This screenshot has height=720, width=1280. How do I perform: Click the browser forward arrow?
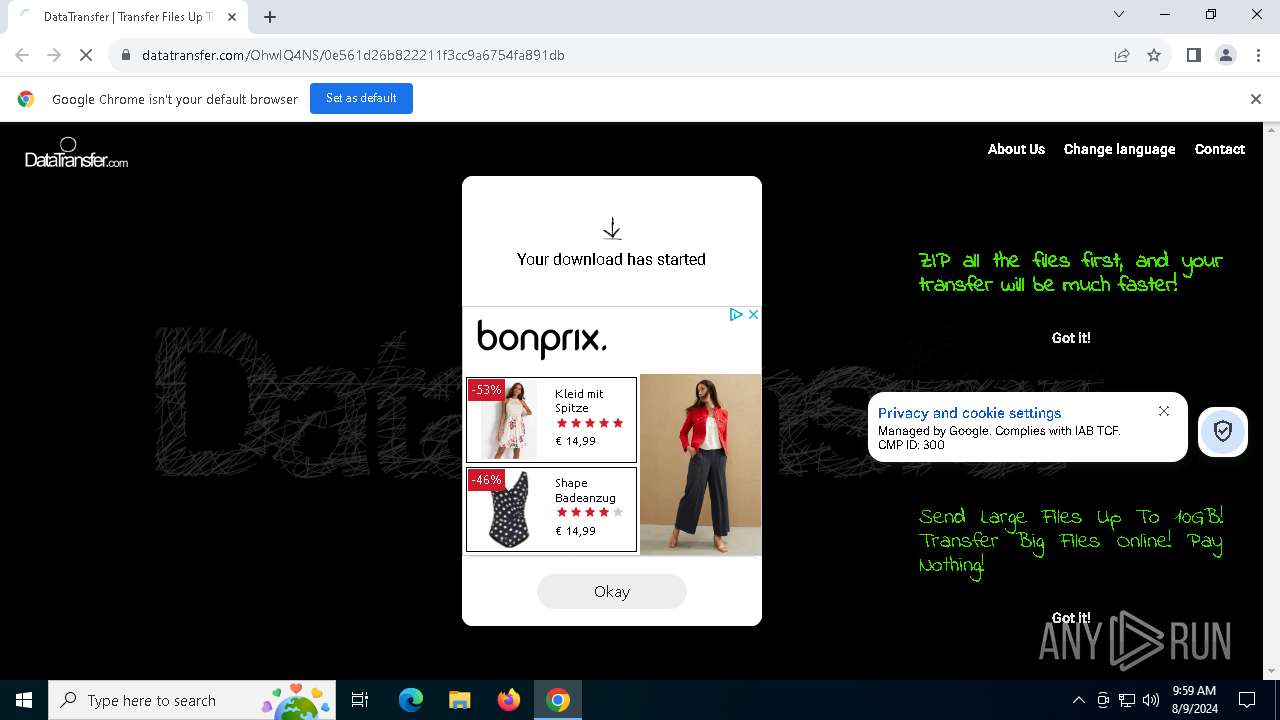point(54,55)
